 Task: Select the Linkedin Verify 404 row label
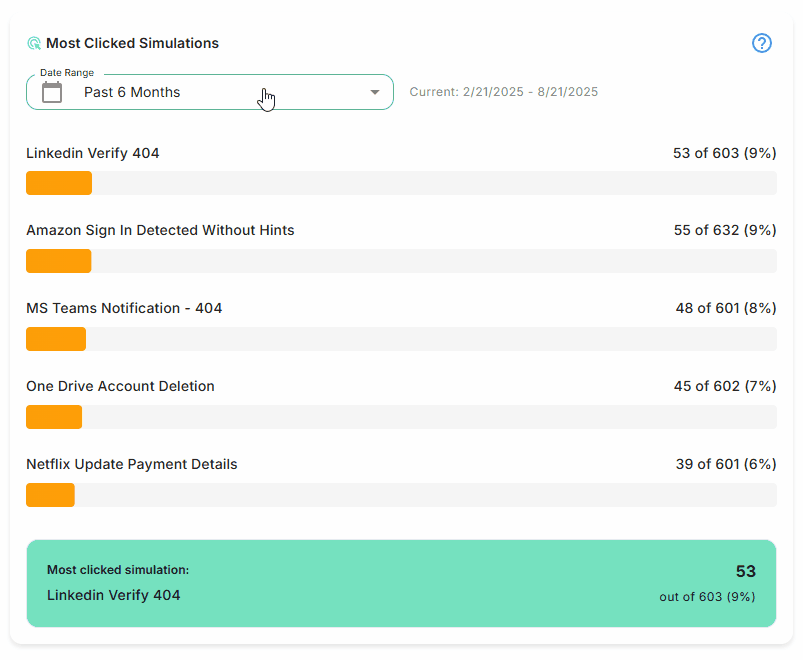pyautogui.click(x=93, y=153)
